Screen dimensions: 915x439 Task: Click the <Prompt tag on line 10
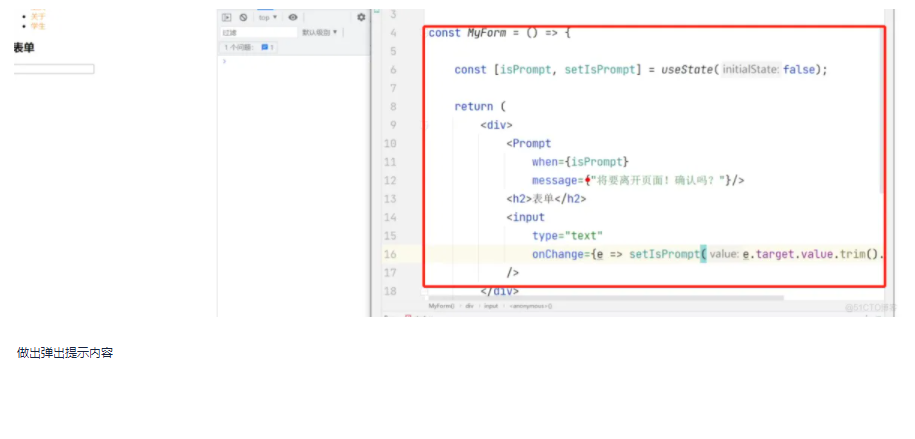529,144
